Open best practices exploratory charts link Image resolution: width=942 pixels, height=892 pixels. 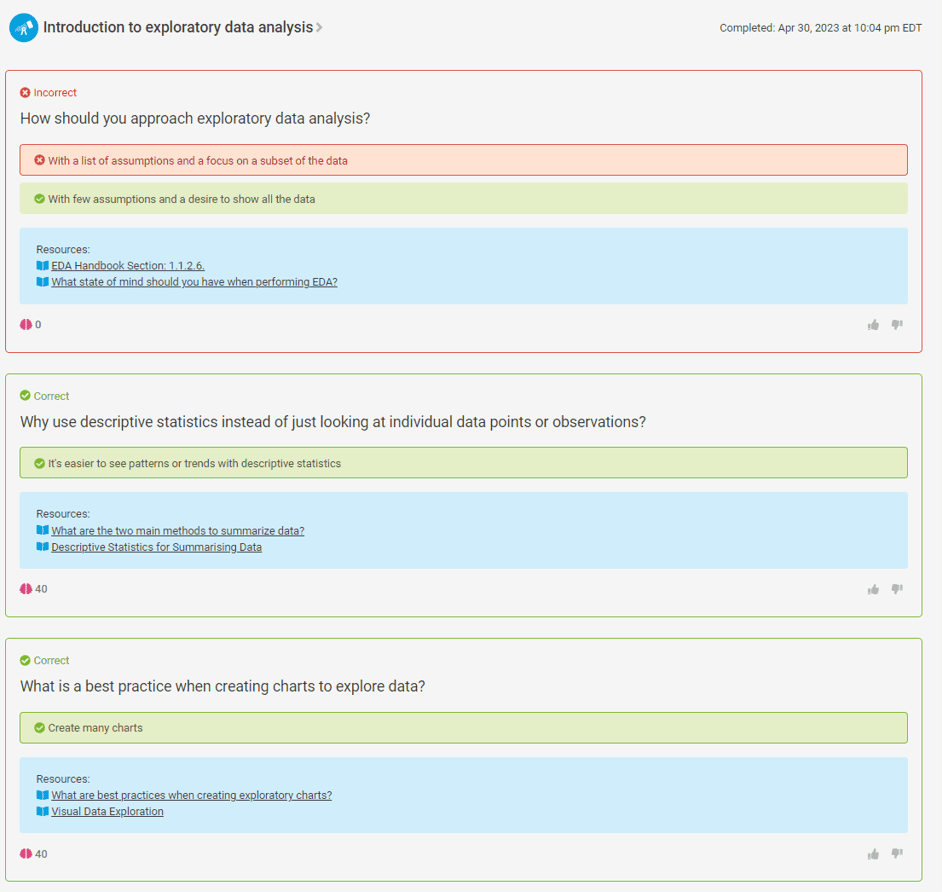point(192,795)
